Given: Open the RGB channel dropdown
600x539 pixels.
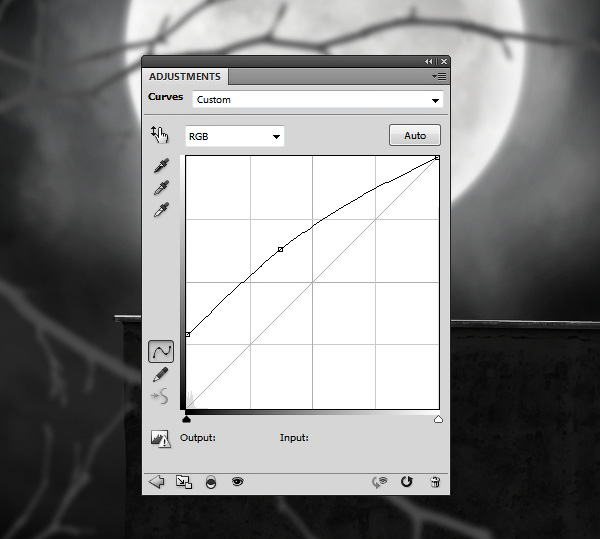Looking at the screenshot, I should click(235, 136).
